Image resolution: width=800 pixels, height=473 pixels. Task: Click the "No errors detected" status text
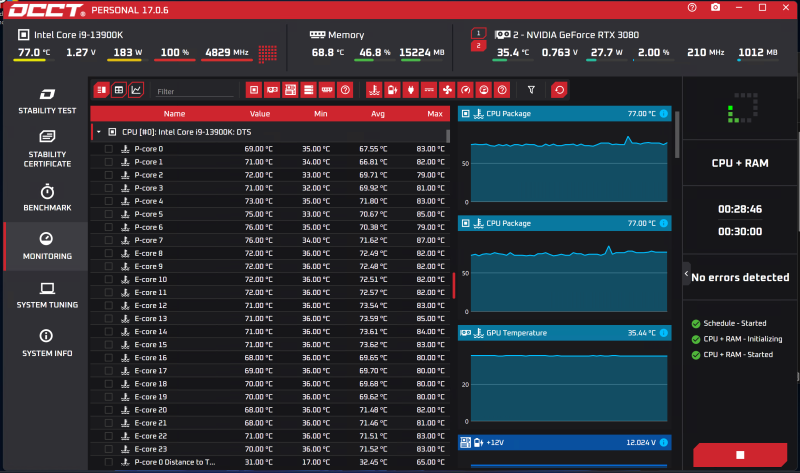(x=740, y=277)
